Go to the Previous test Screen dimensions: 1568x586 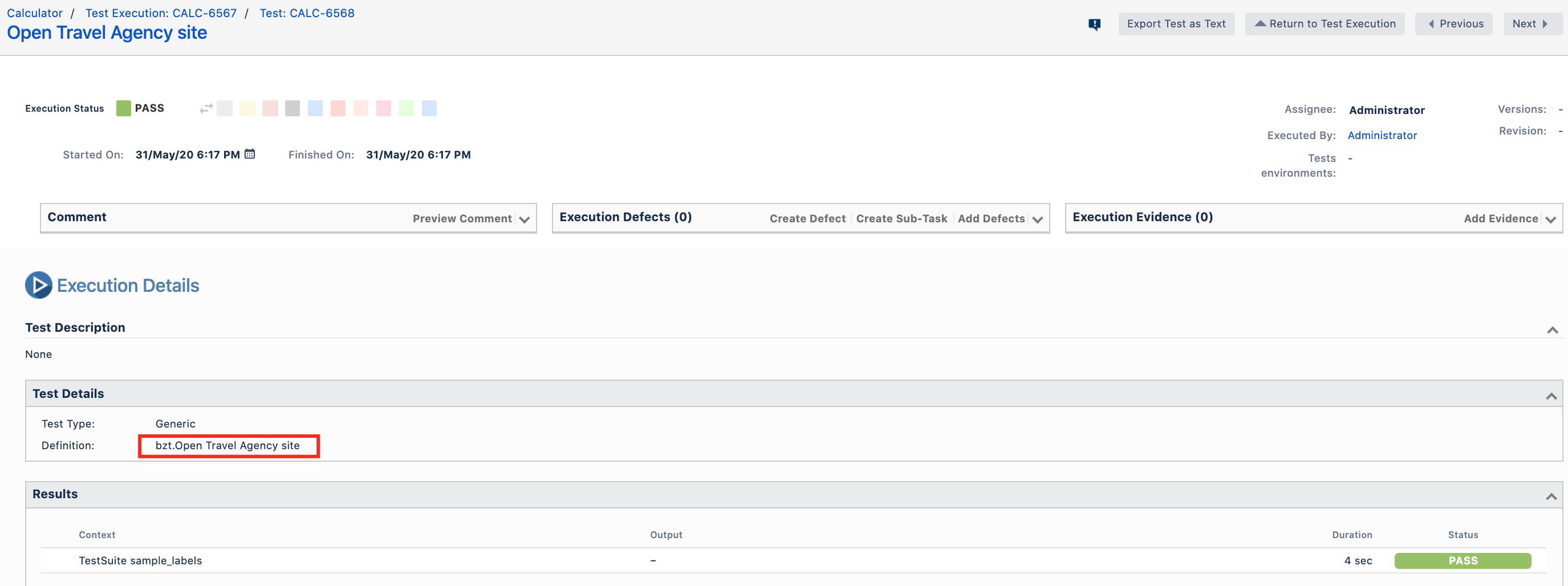pos(1453,24)
